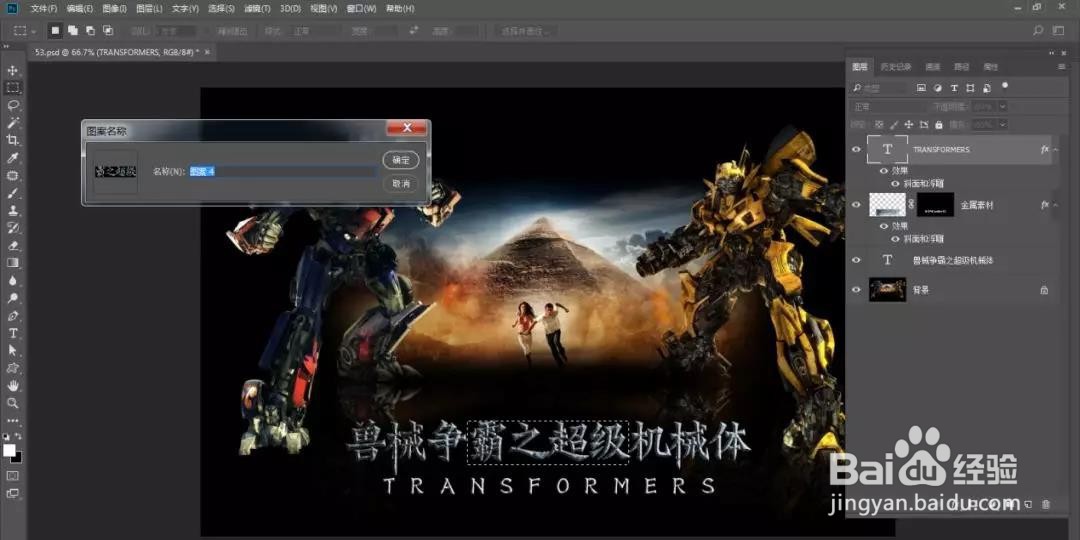Select the Move tool

12,70
